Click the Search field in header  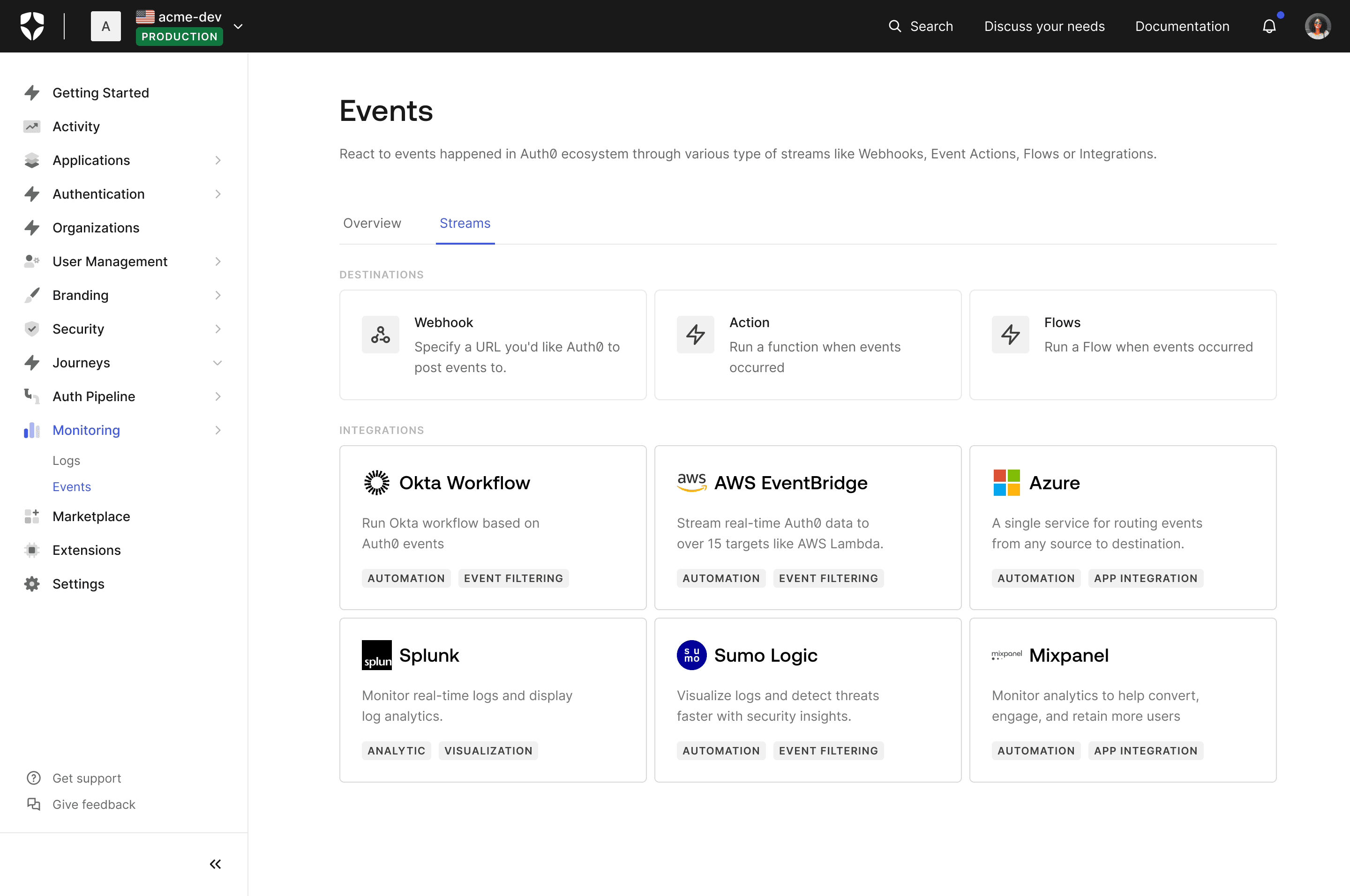(x=921, y=26)
